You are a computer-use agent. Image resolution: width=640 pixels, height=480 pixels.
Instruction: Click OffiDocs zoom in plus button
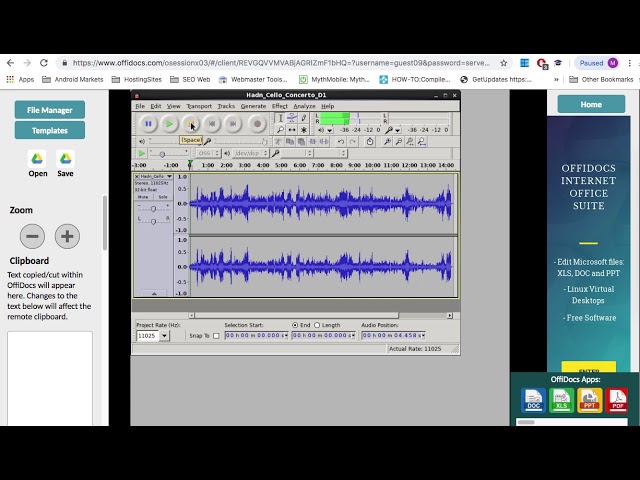click(67, 236)
